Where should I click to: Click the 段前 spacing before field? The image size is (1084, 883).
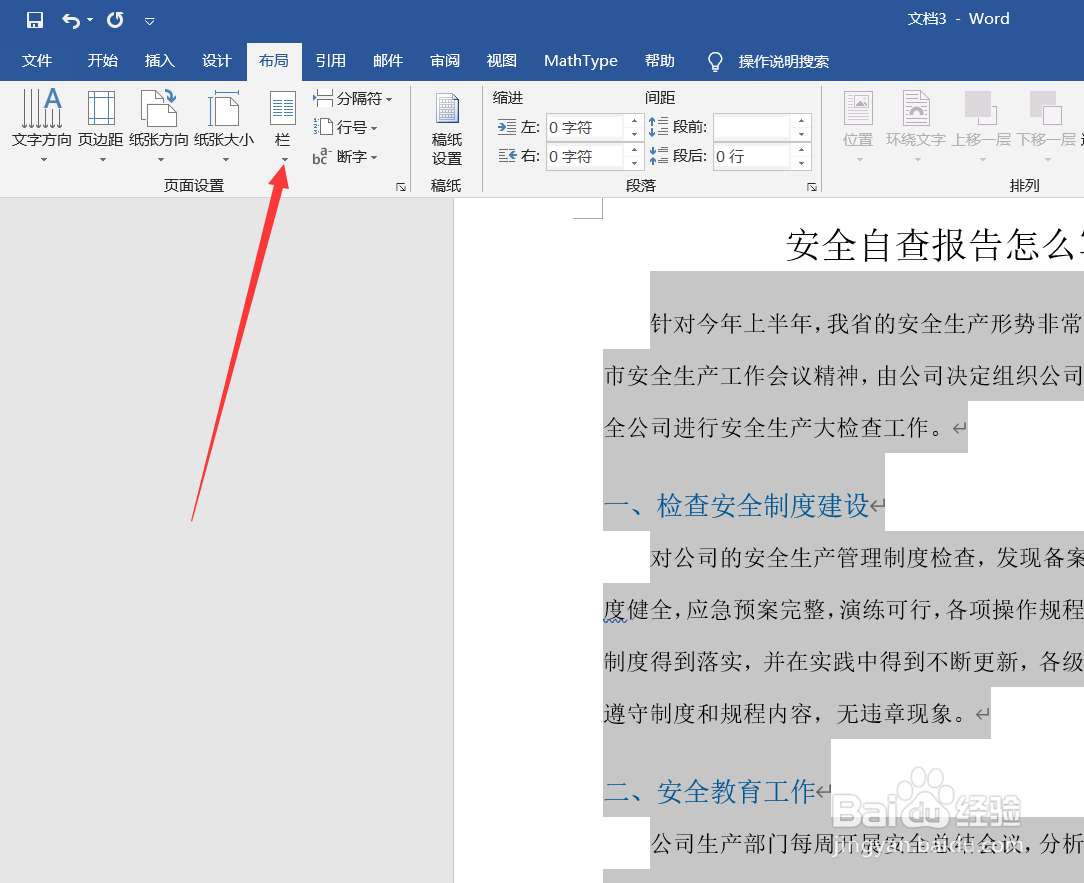click(x=752, y=127)
